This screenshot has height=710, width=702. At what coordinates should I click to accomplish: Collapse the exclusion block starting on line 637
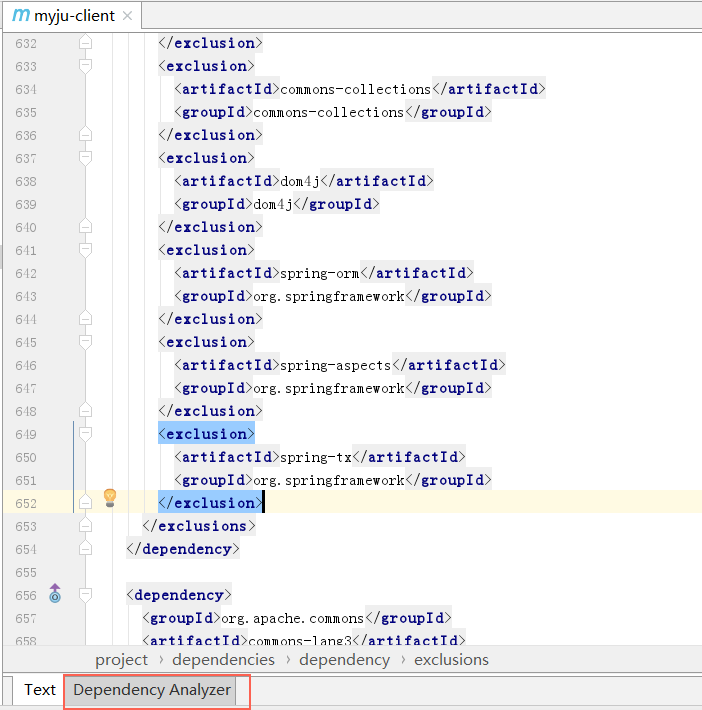(x=85, y=158)
